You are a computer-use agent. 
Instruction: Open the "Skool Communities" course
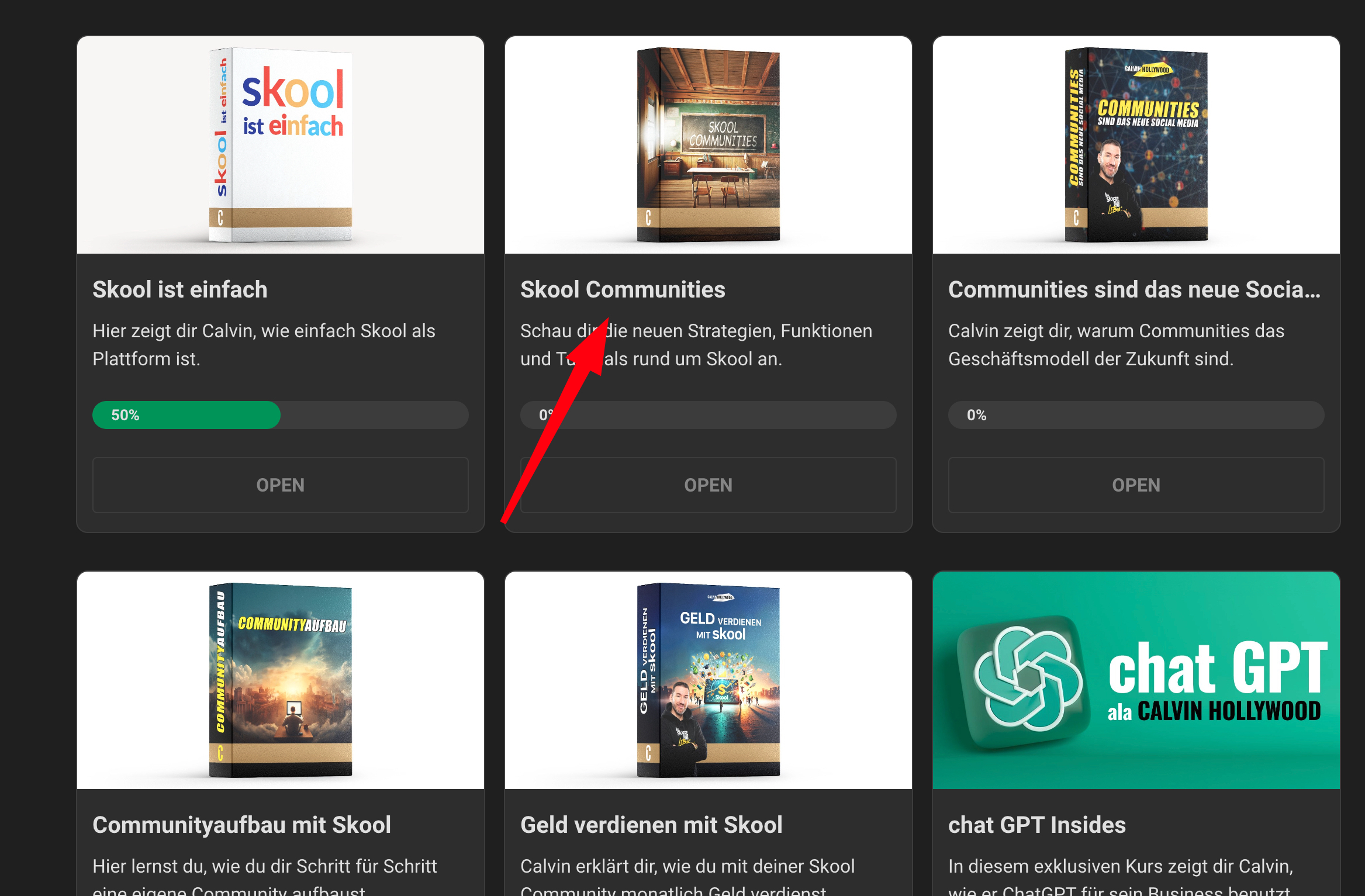click(x=708, y=485)
